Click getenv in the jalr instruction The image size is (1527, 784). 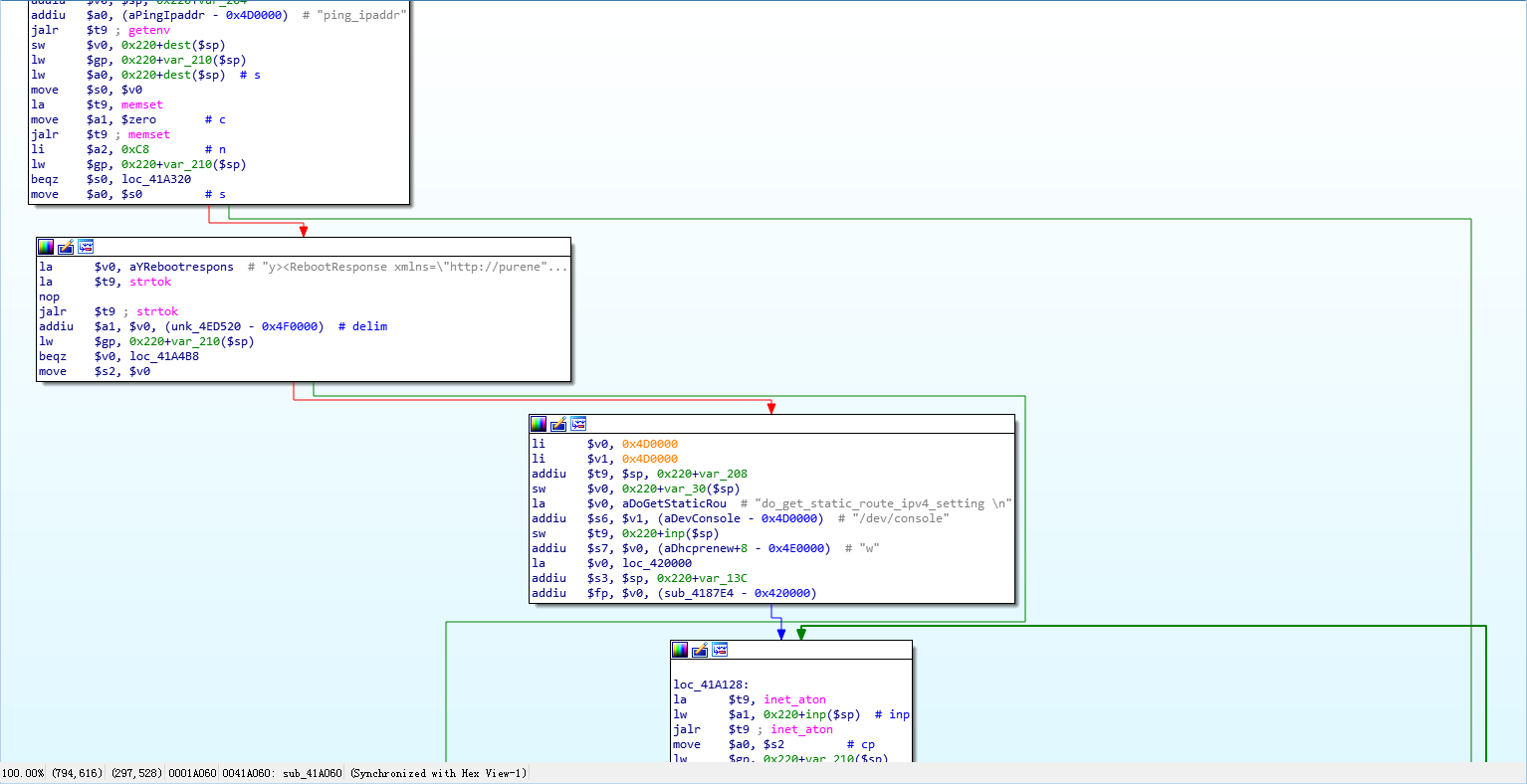149,30
